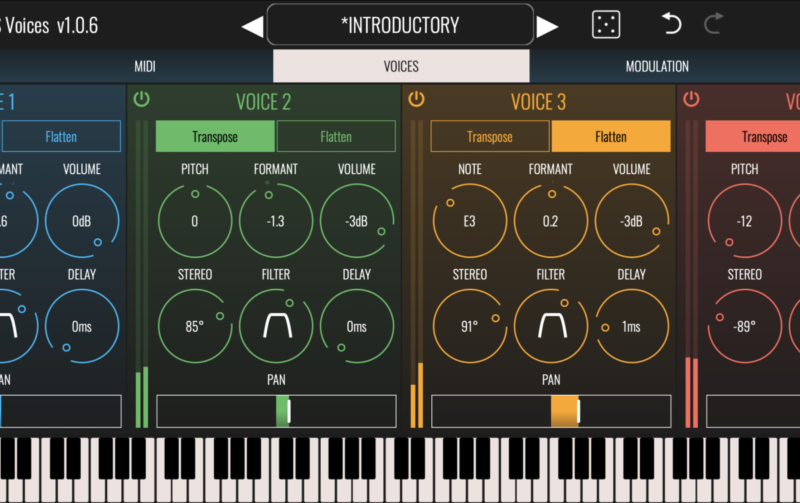Open the INTRODUCTORY preset selector
Viewport: 800px width, 503px height.
pyautogui.click(x=400, y=25)
